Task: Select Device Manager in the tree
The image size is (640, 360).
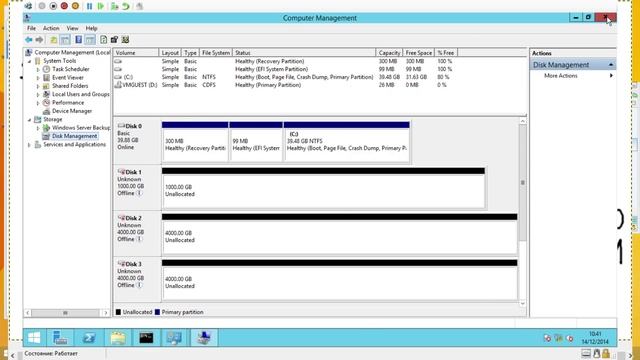Action: click(x=72, y=111)
